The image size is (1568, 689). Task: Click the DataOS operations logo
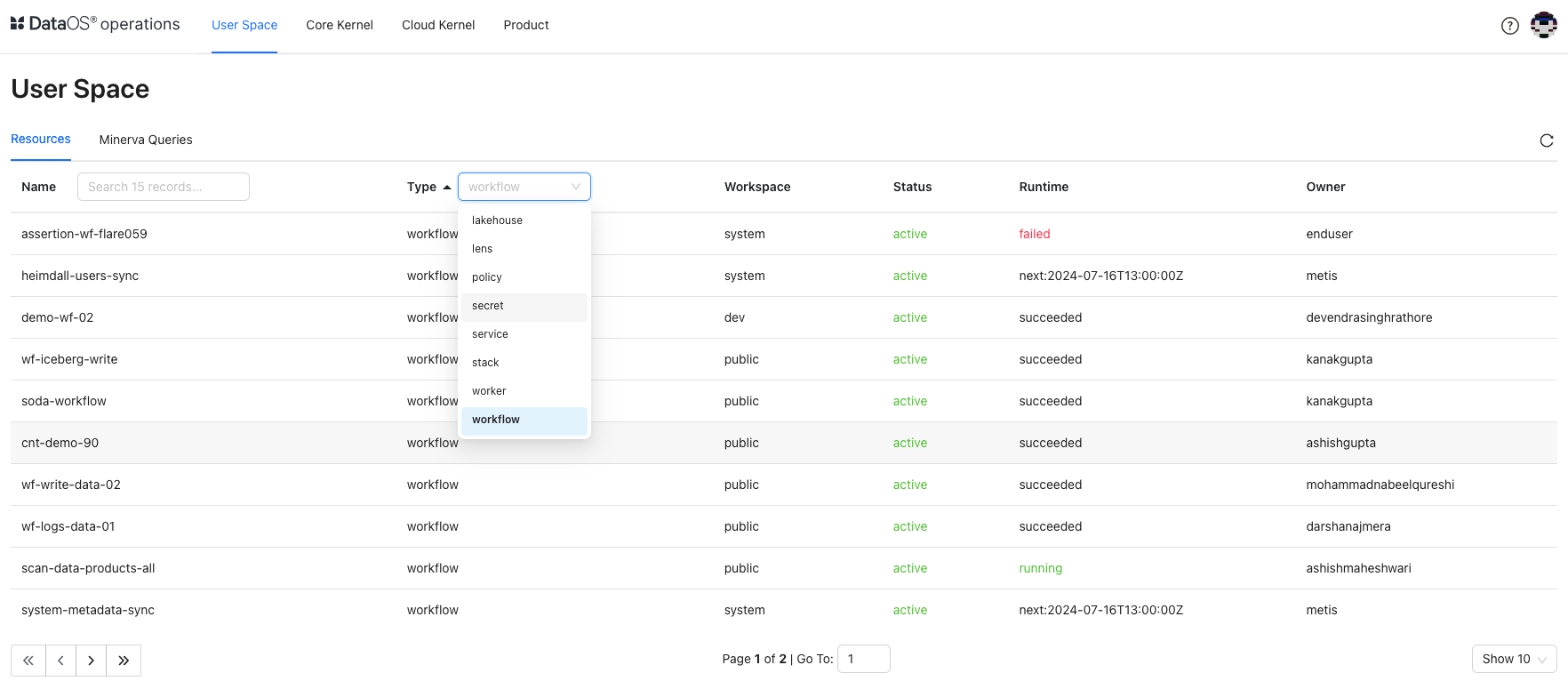click(x=95, y=24)
